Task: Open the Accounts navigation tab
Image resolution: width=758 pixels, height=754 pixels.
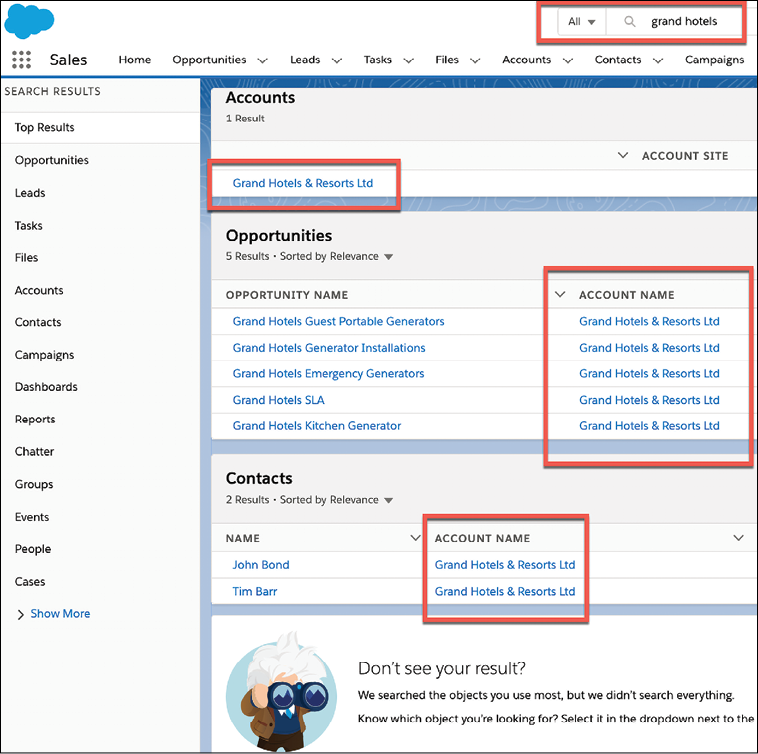Action: click(x=526, y=59)
